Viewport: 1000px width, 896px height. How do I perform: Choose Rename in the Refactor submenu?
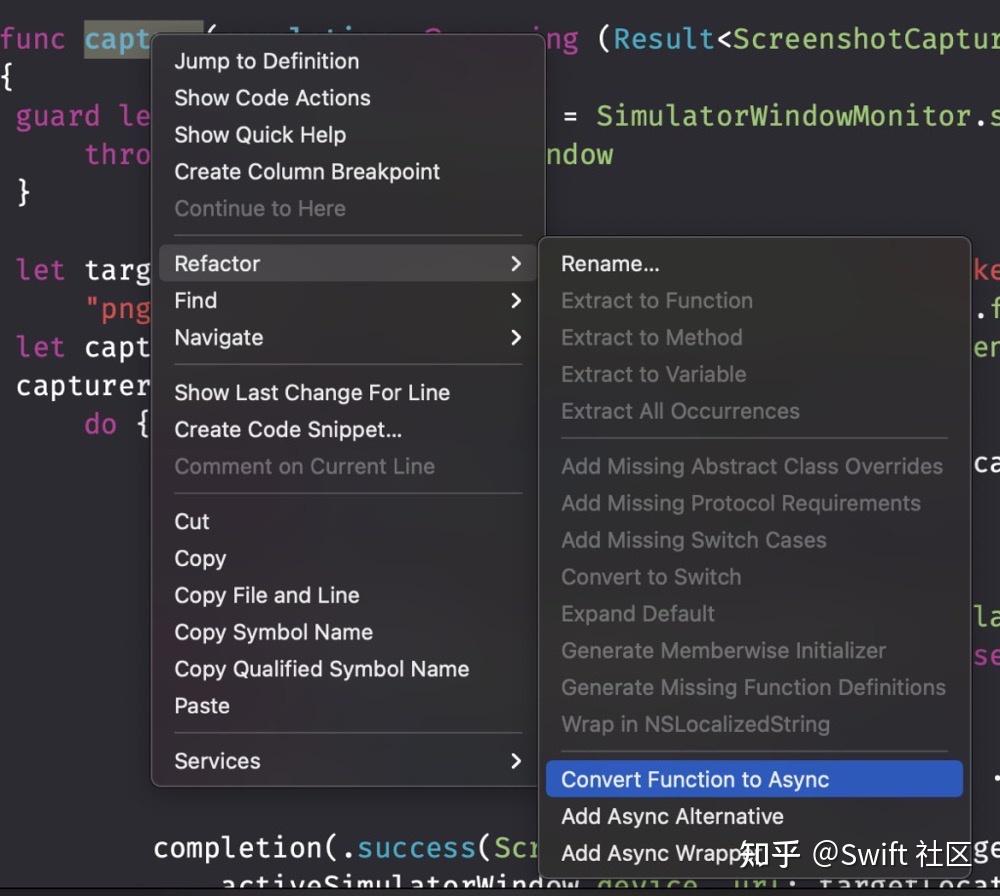coord(609,263)
